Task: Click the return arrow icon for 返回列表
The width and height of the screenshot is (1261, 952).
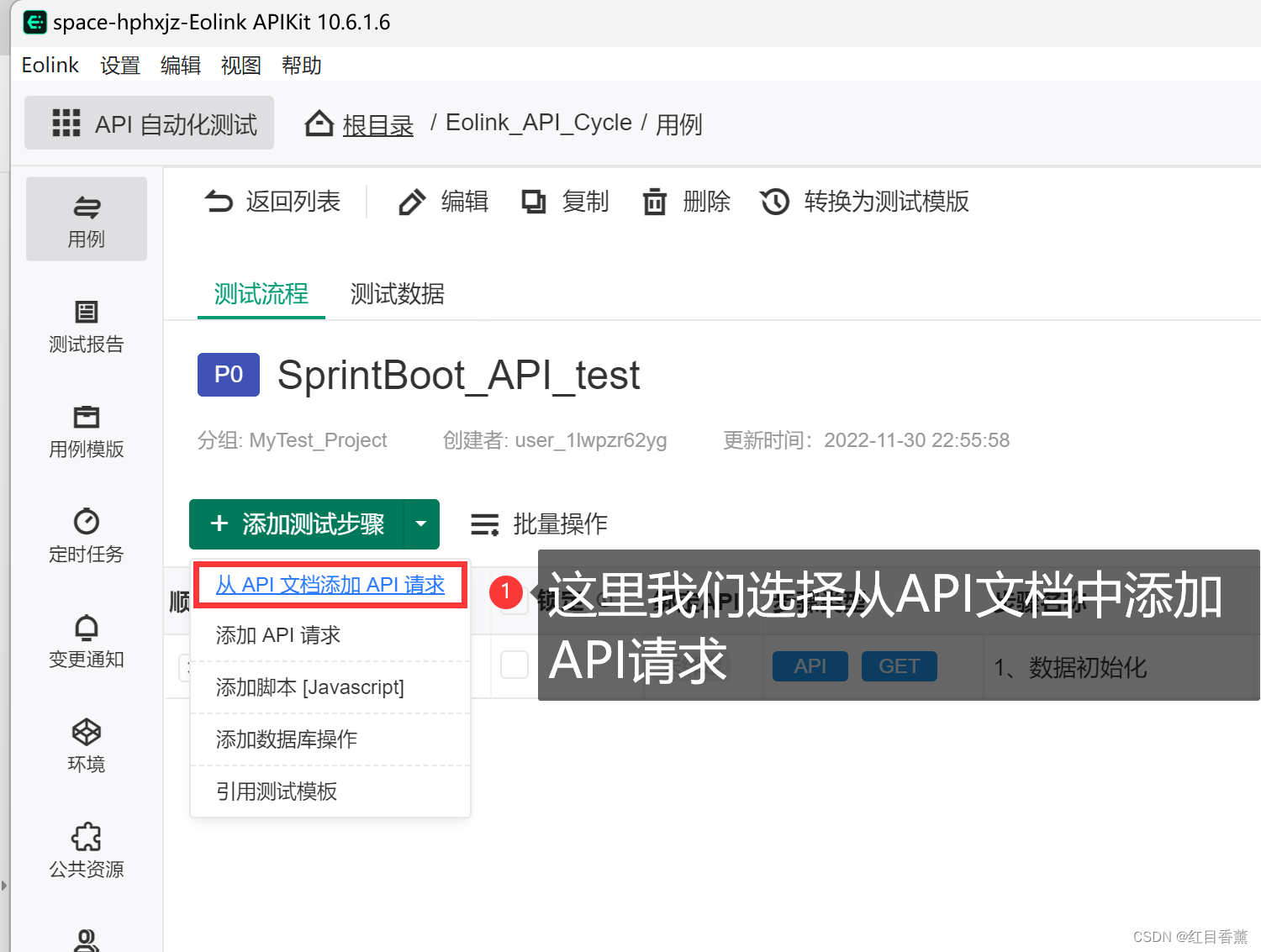Action: point(219,202)
